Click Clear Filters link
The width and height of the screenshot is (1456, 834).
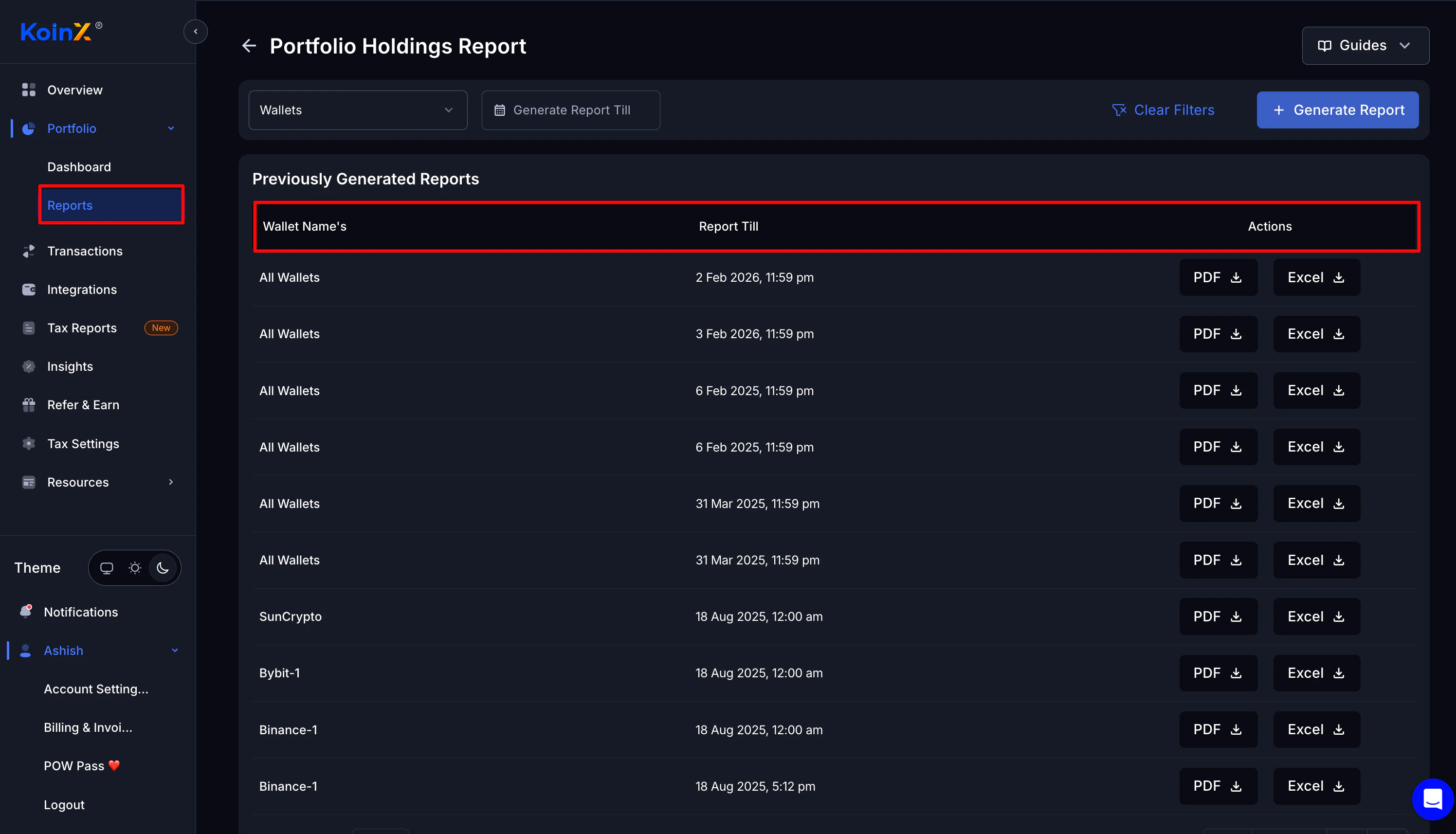point(1163,110)
